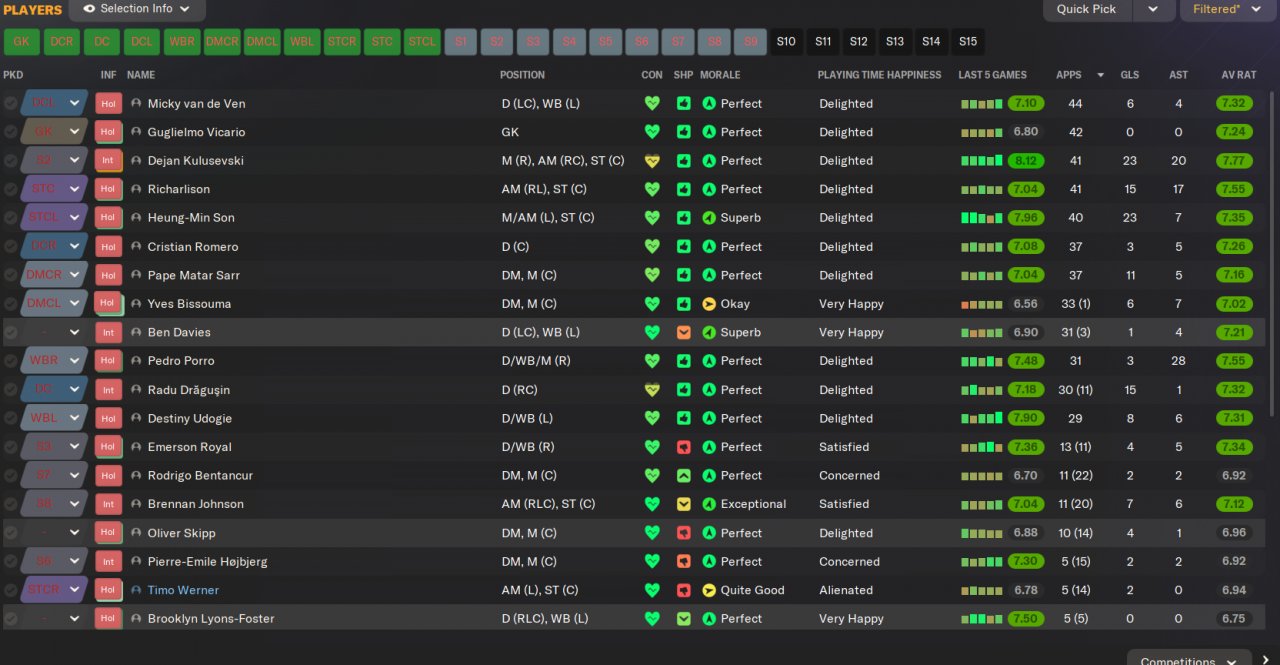Click Ben Davies' orange match sharpness icon
This screenshot has width=1280, height=665.
(684, 332)
